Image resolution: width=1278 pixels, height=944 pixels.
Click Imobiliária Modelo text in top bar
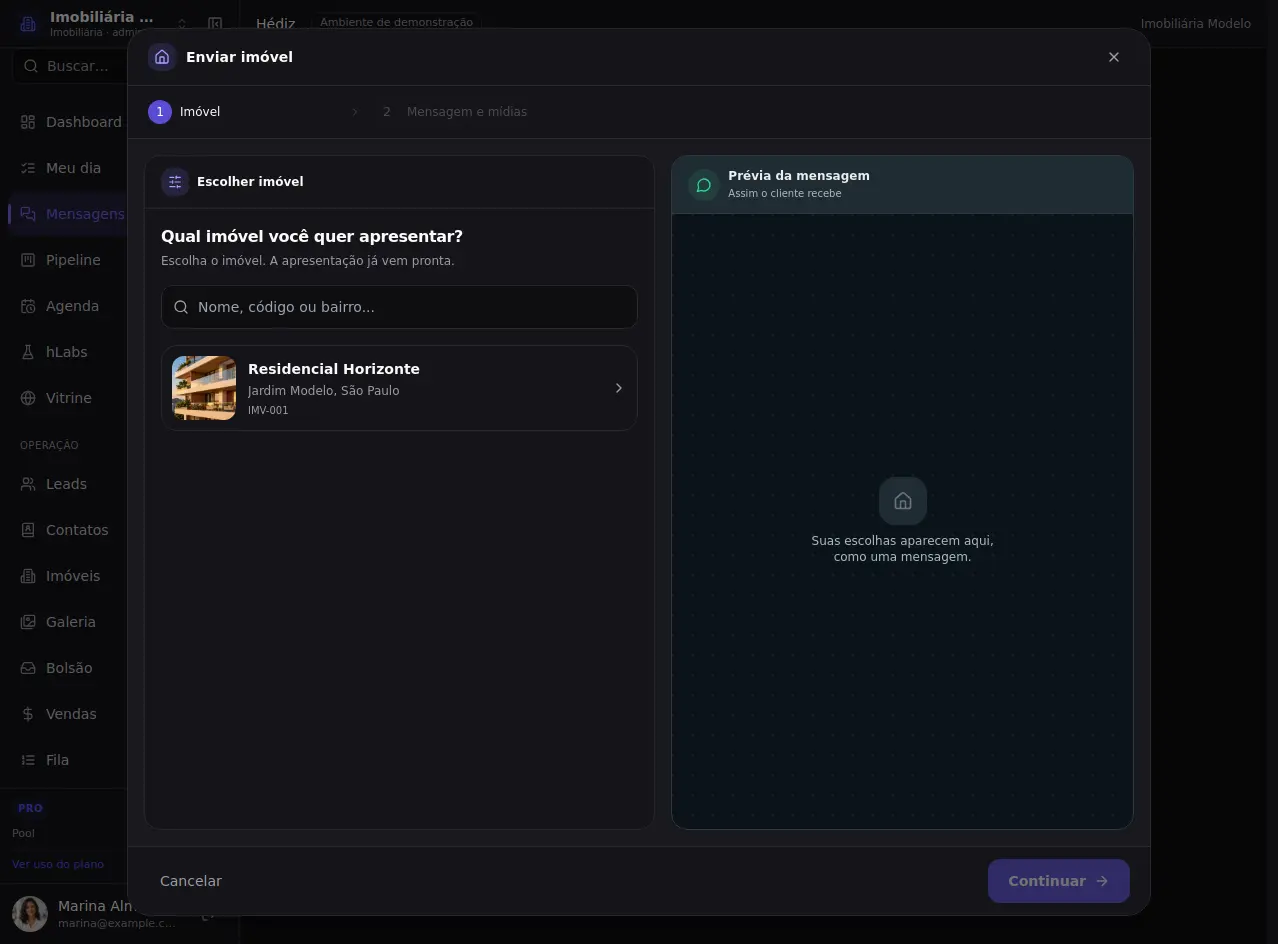point(1195,23)
